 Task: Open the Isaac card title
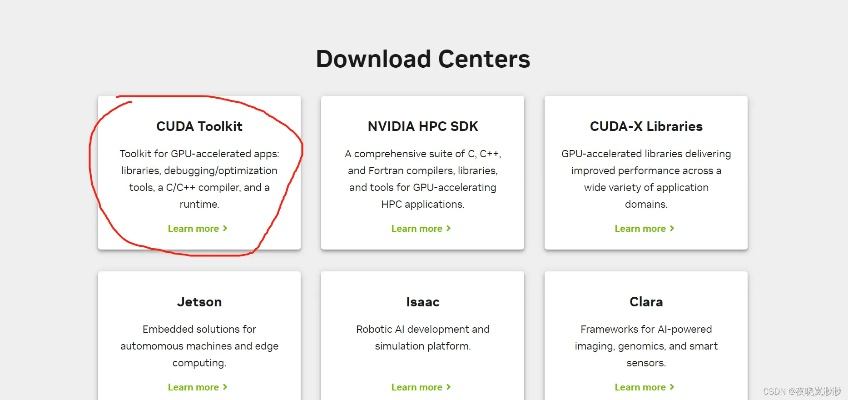point(422,302)
